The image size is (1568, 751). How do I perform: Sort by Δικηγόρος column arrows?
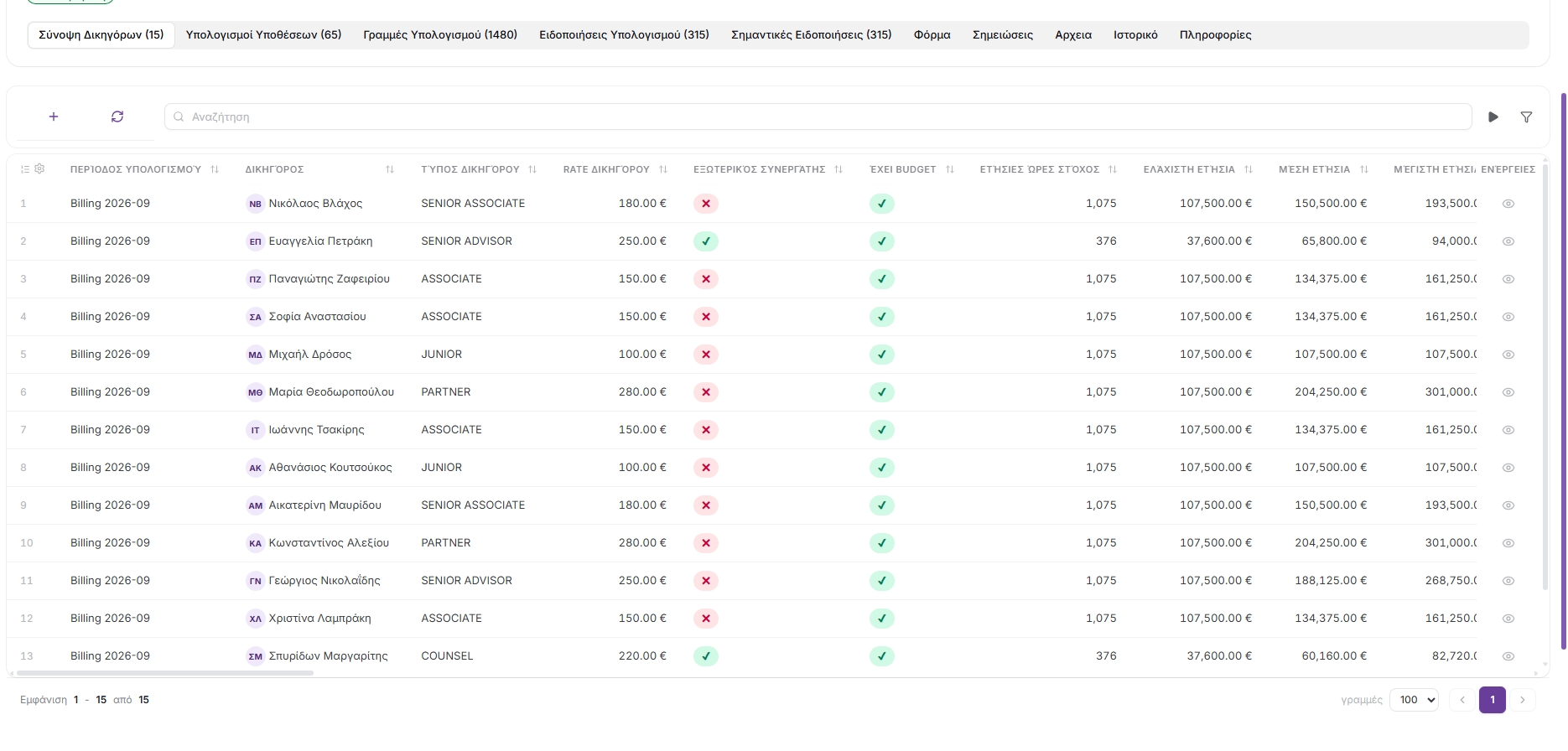(x=390, y=169)
